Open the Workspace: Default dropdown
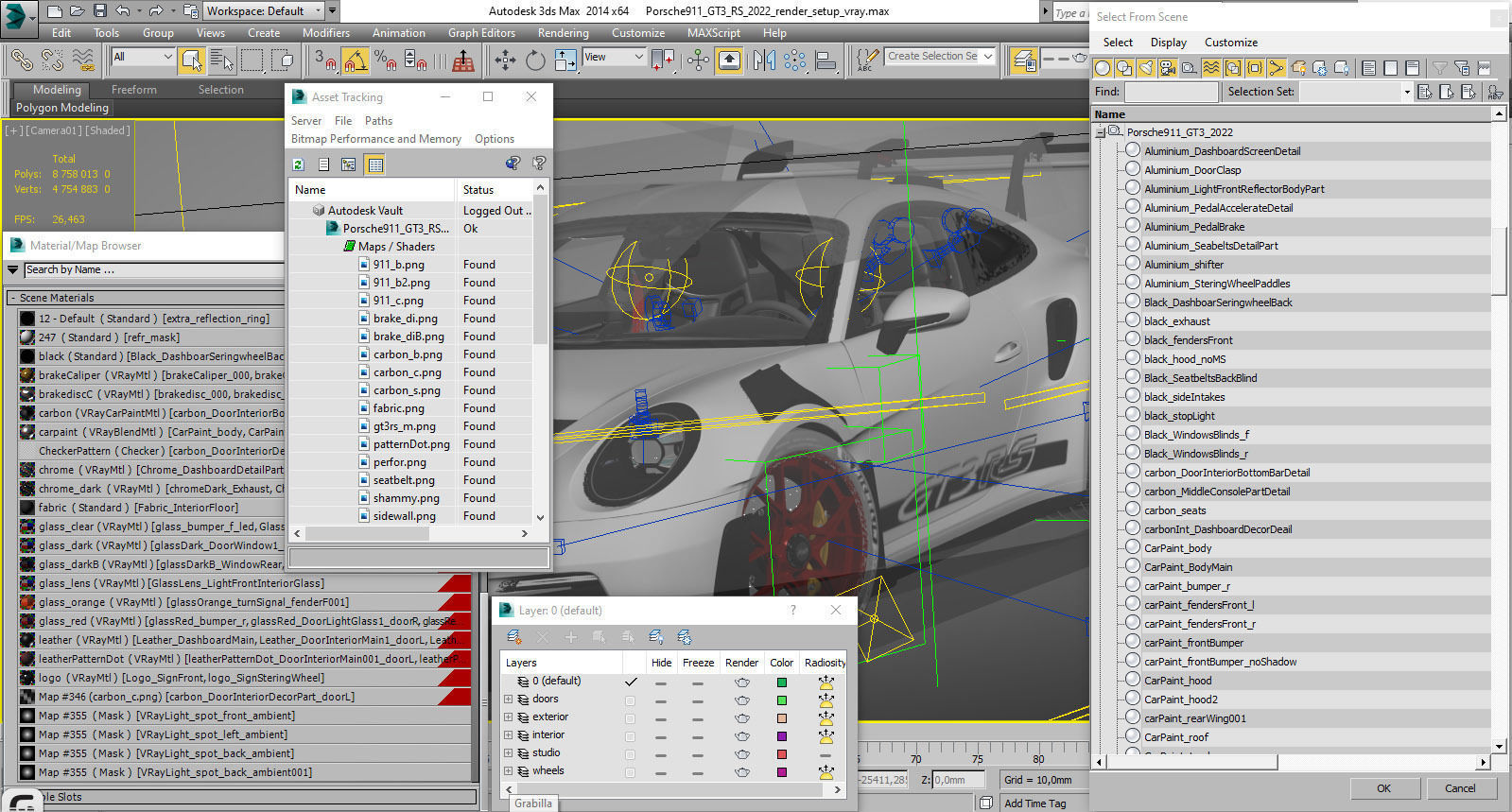1512x812 pixels. [263, 11]
